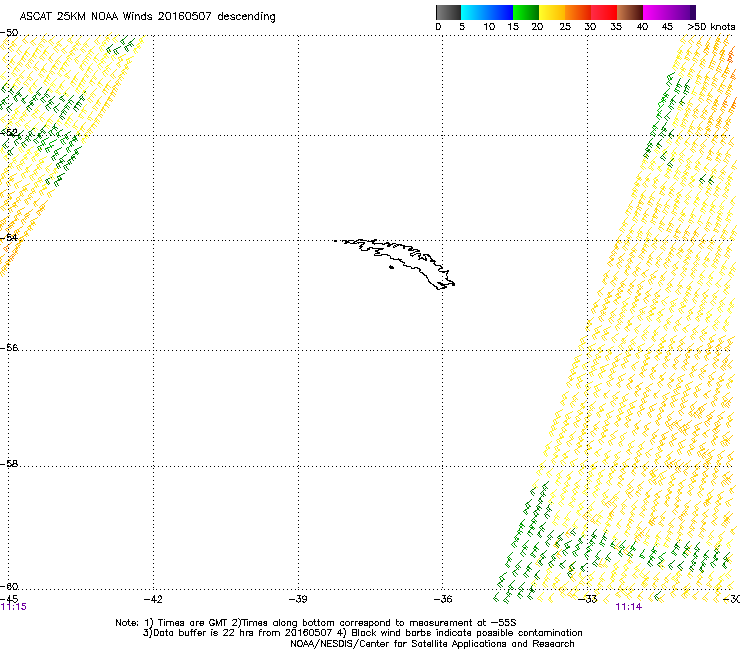The image size is (740, 650).
Task: Click the legend tick label '10'
Action: pyautogui.click(x=489, y=27)
